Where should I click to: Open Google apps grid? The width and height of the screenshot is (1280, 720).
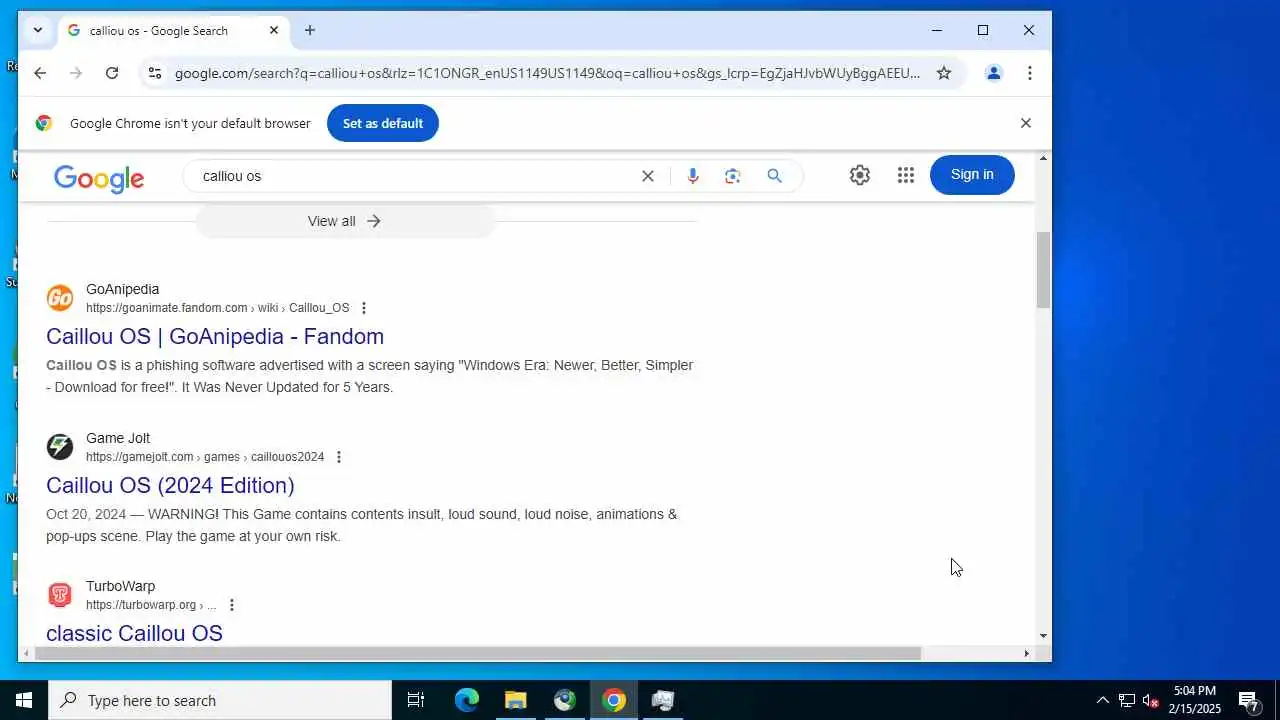click(906, 175)
